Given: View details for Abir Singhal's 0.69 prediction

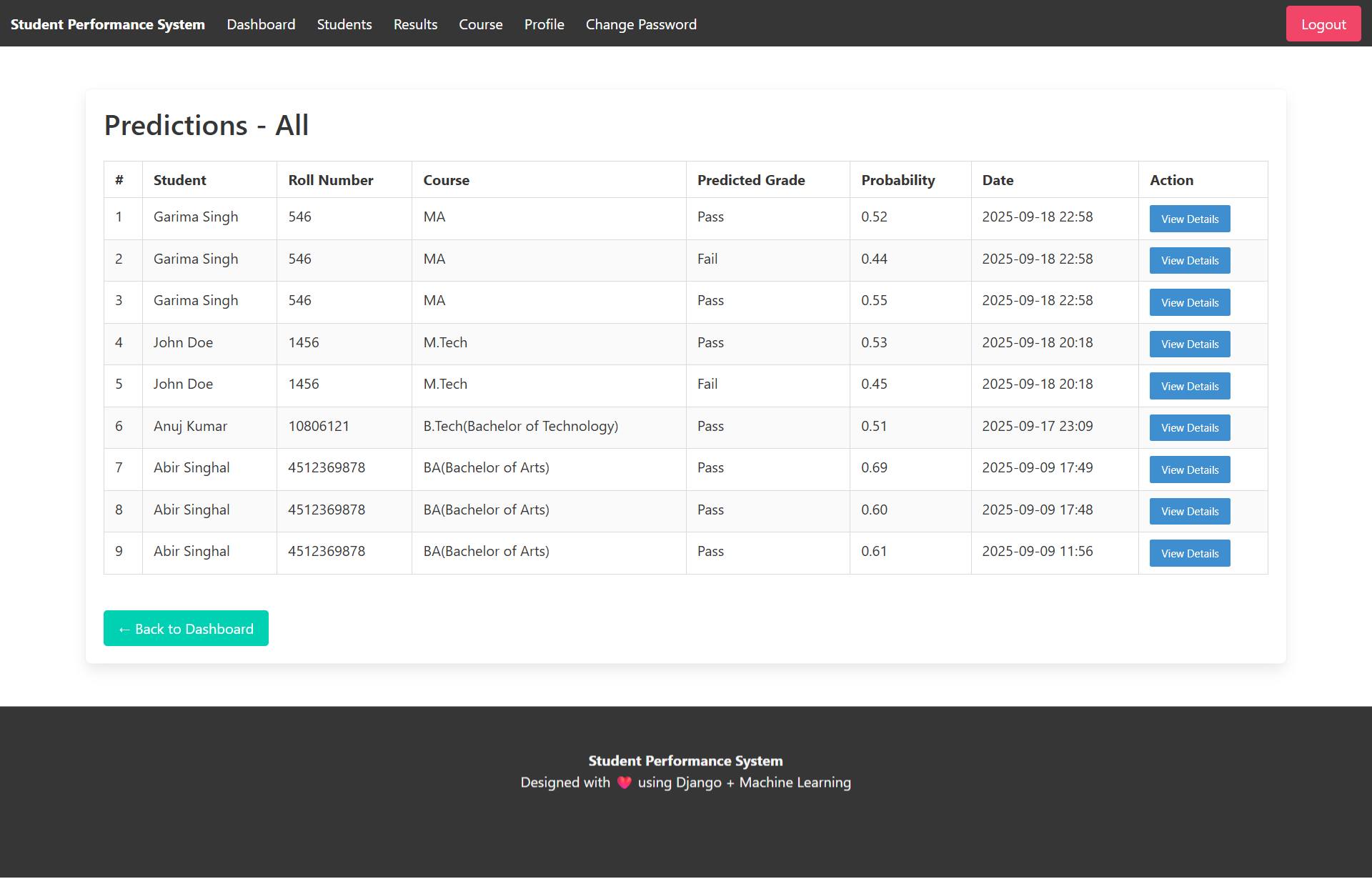Looking at the screenshot, I should pos(1189,470).
